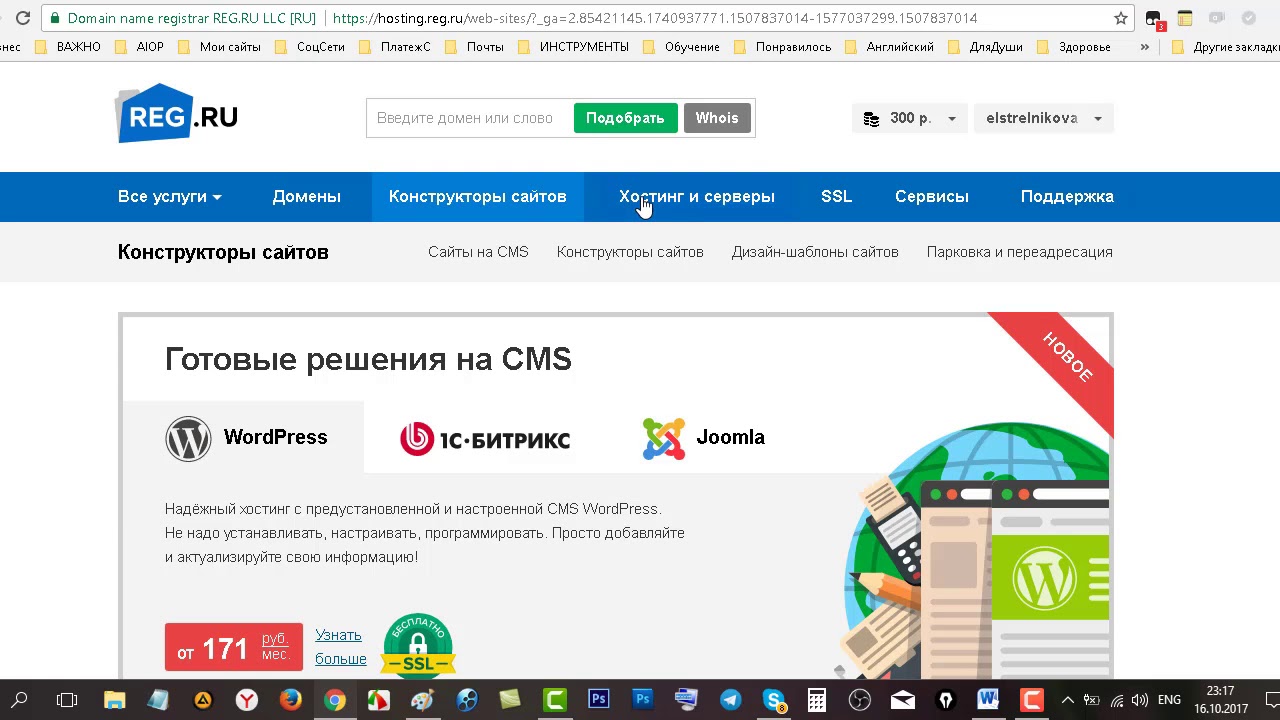Open the Мои сайты bookmarks folder
Viewport: 1280px width, 720px height.
[x=220, y=47]
